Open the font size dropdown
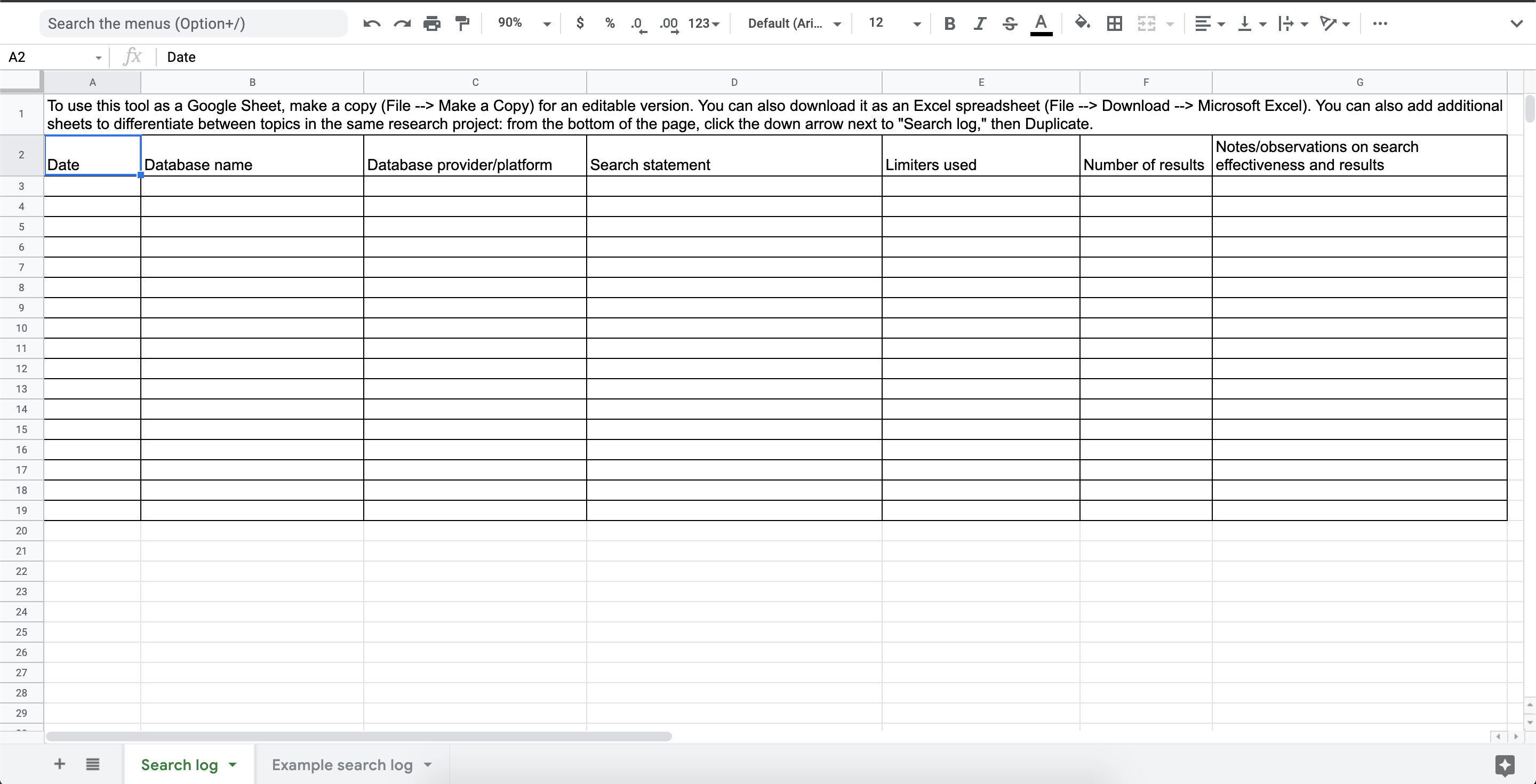This screenshot has width=1536, height=784. (916, 23)
